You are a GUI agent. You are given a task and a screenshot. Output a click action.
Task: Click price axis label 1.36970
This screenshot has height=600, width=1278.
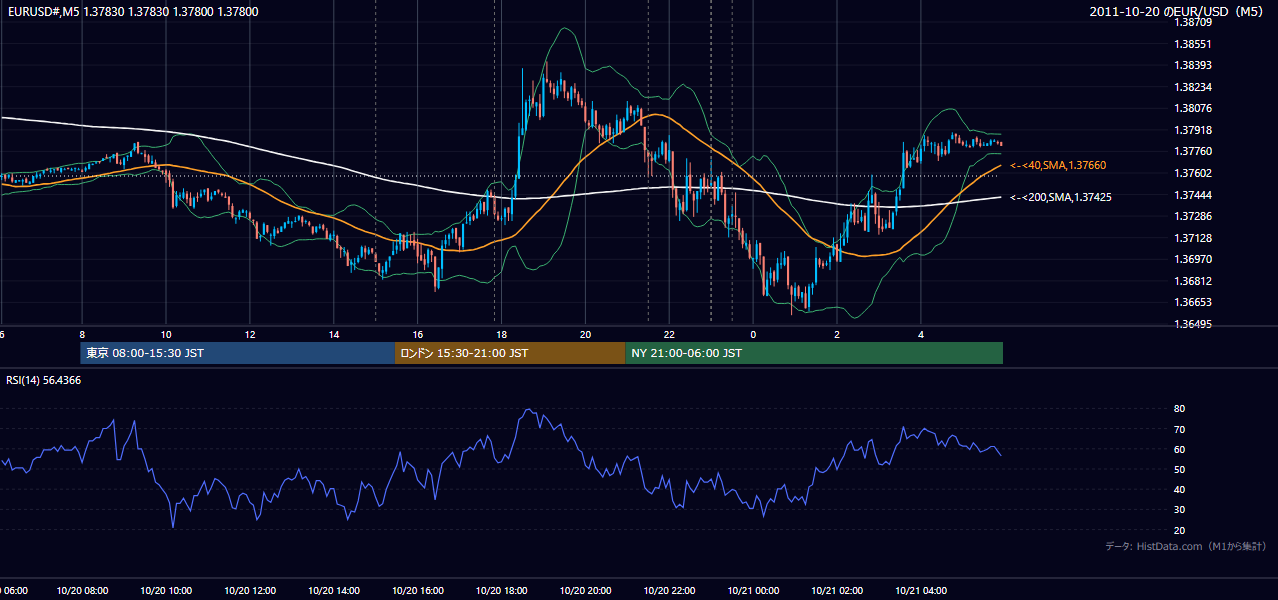point(1194,259)
